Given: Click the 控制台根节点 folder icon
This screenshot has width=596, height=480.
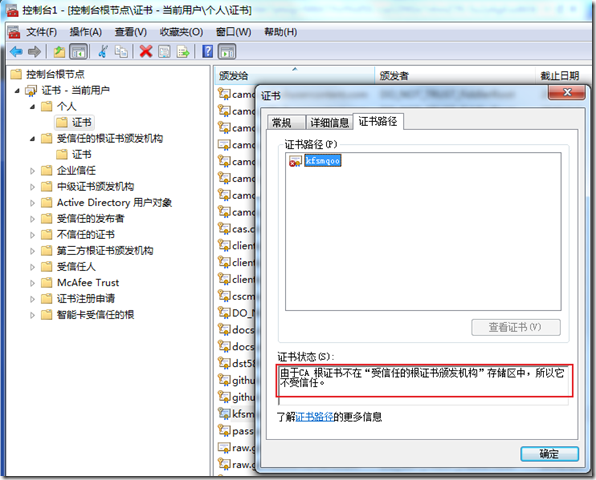Looking at the screenshot, I should click(x=16, y=74).
